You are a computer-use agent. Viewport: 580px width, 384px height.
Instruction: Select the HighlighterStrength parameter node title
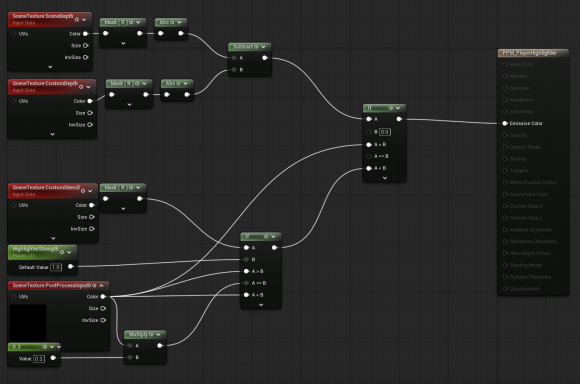tap(36, 249)
